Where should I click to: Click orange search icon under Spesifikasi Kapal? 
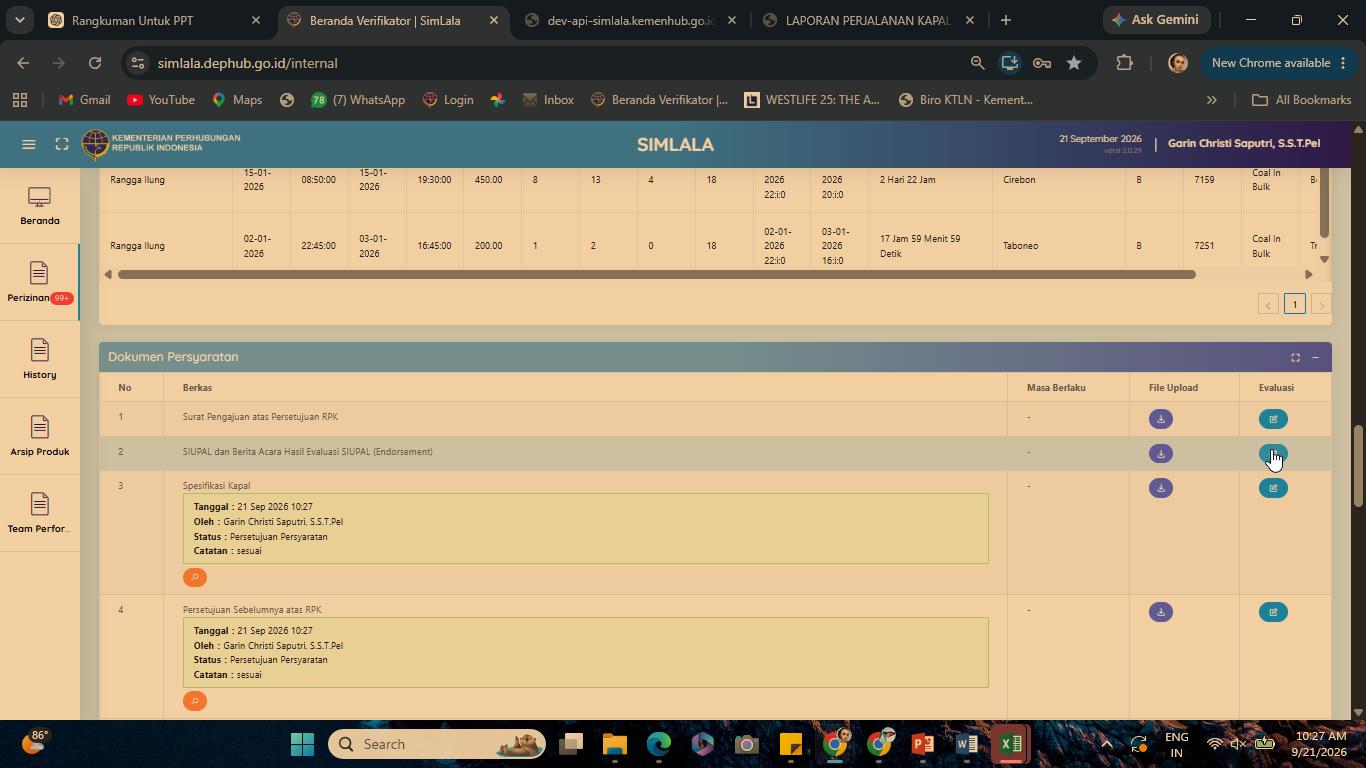click(195, 577)
